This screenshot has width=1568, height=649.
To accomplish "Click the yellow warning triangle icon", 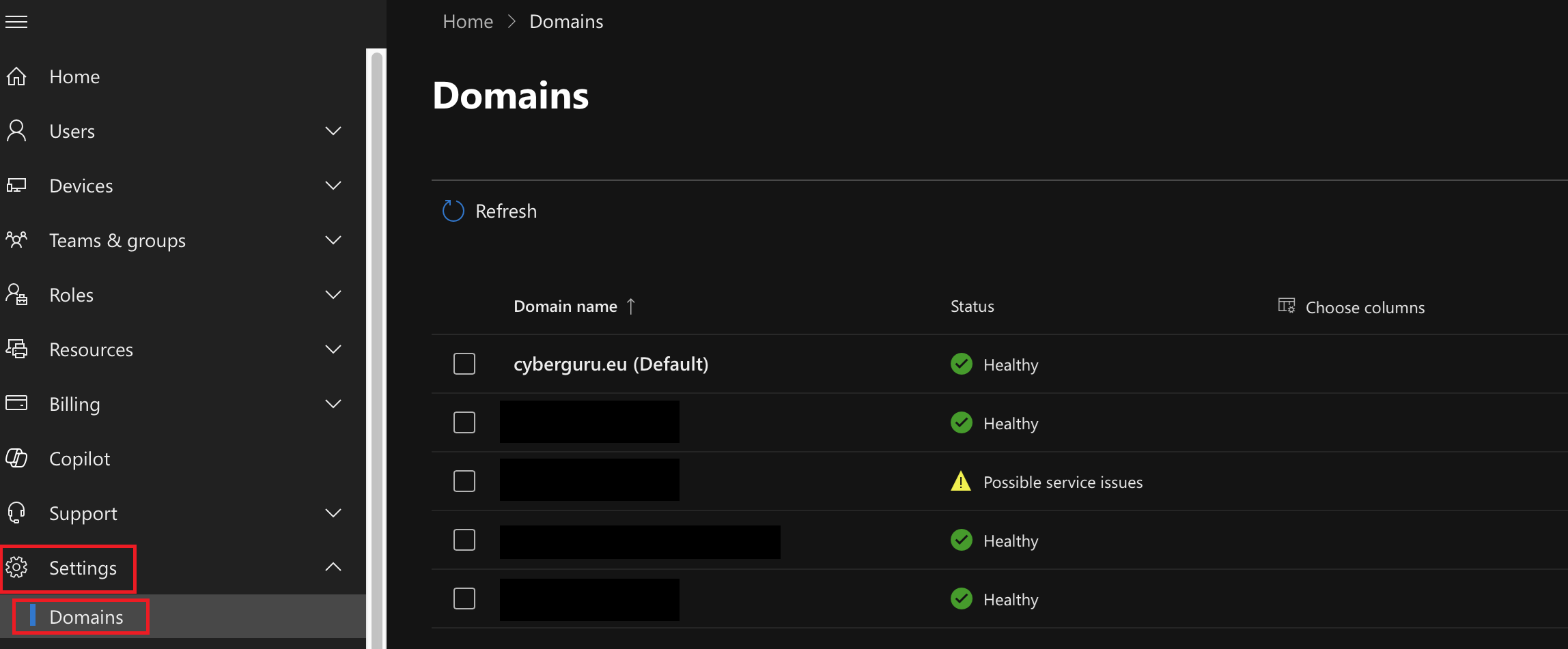I will coord(961,481).
